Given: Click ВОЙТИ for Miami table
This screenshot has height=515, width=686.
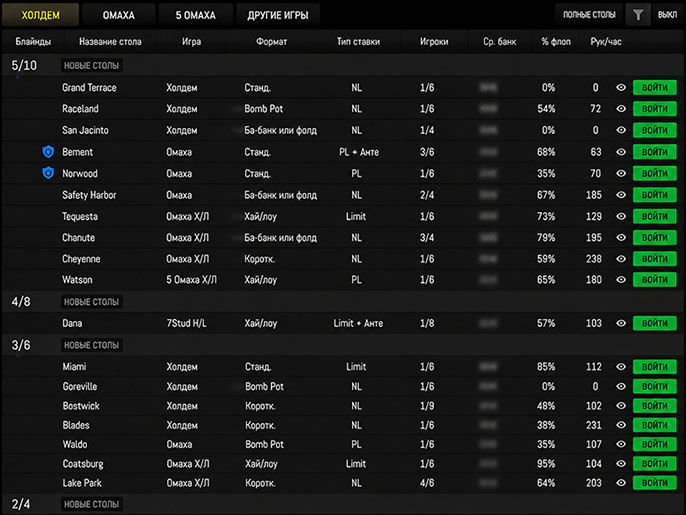Looking at the screenshot, I should 654,367.
